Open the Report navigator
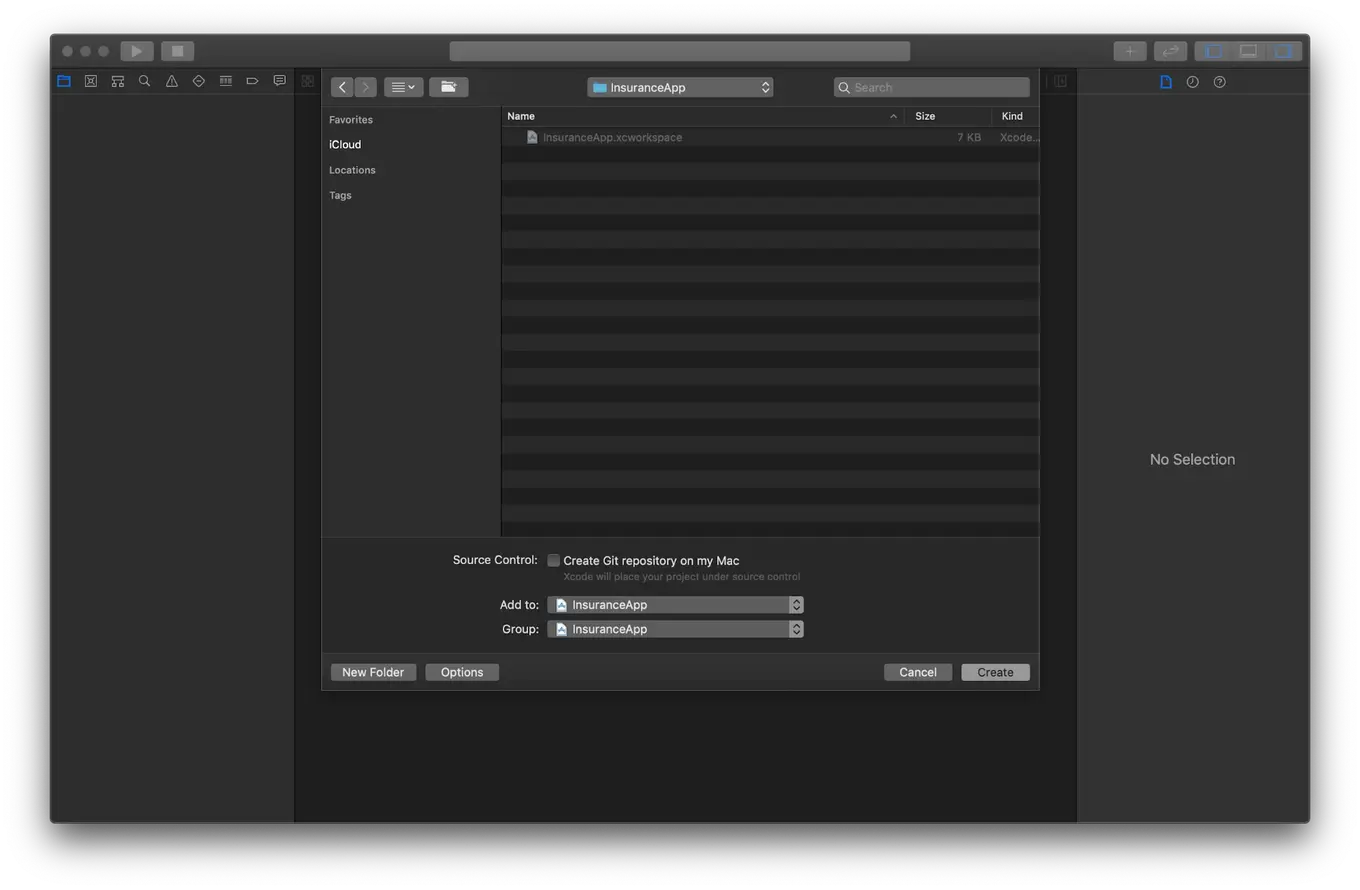The height and width of the screenshot is (890, 1360). coord(279,81)
